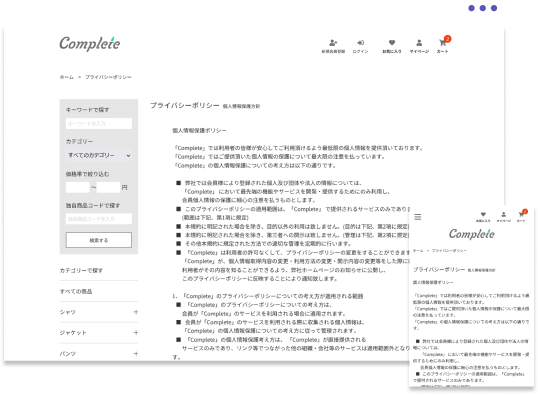Open My Page person icon in header

click(x=419, y=43)
